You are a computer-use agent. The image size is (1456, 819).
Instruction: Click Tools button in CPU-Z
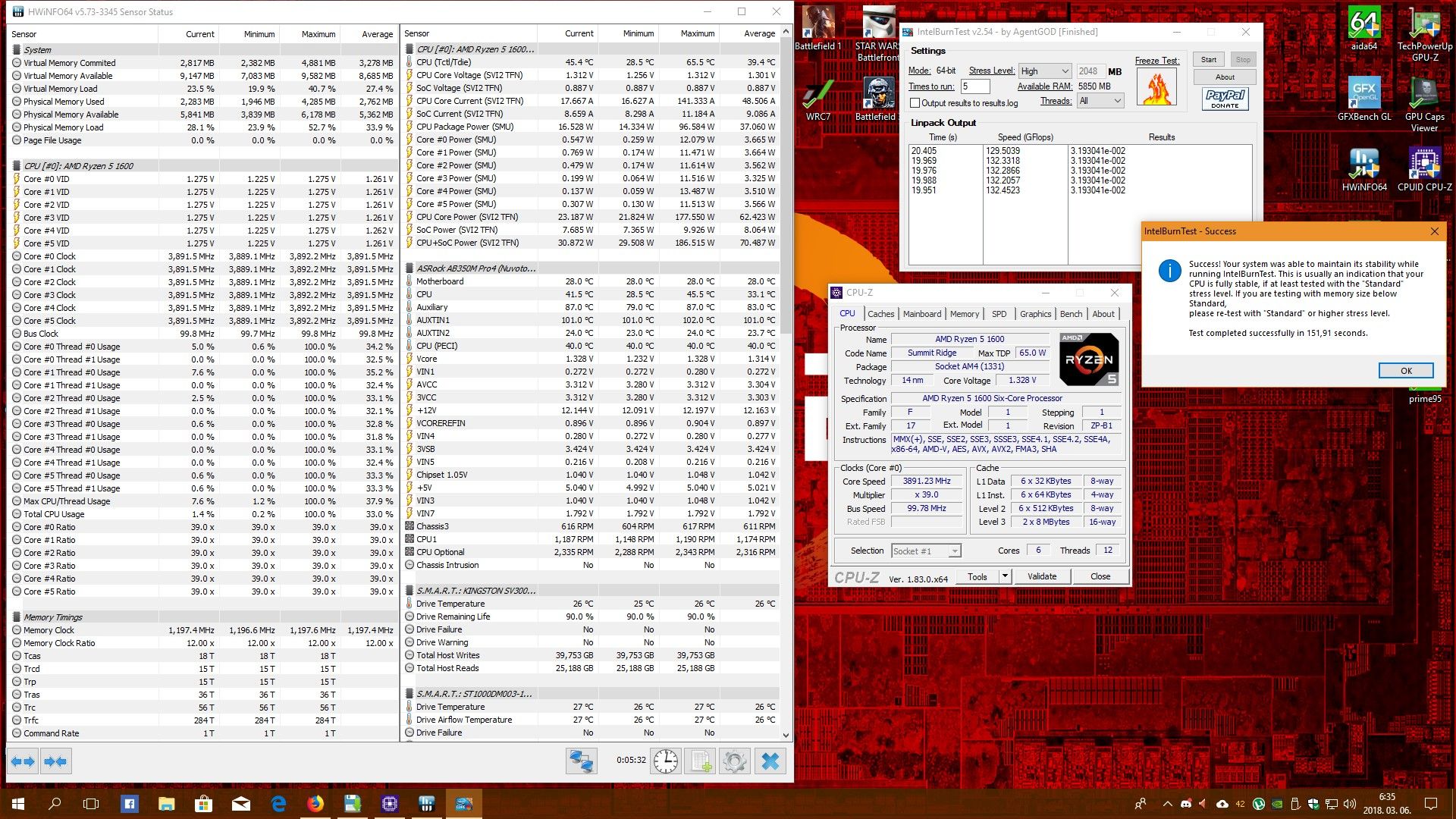(977, 576)
